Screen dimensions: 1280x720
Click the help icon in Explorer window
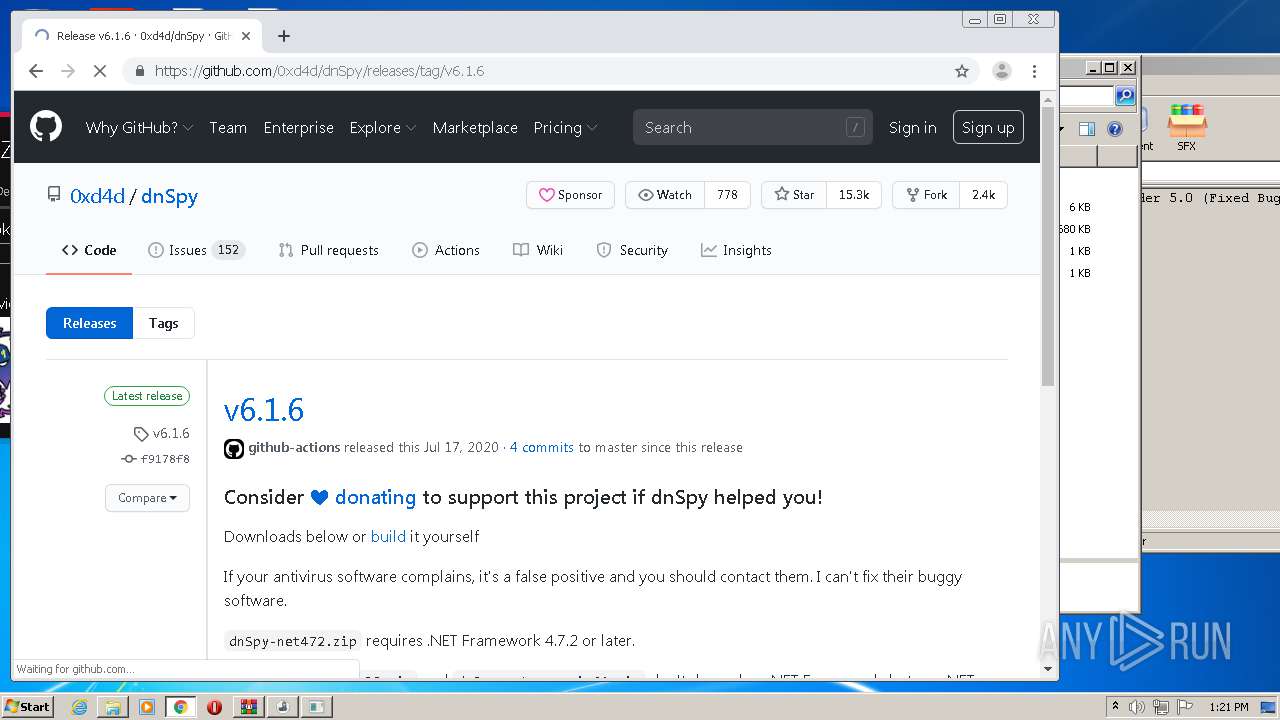click(x=1115, y=129)
